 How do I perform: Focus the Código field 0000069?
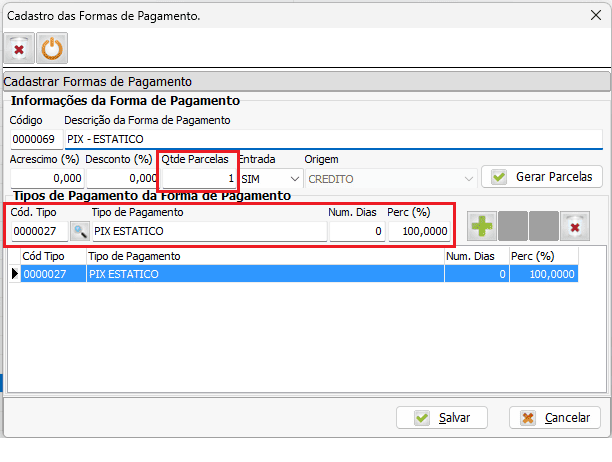[37, 139]
